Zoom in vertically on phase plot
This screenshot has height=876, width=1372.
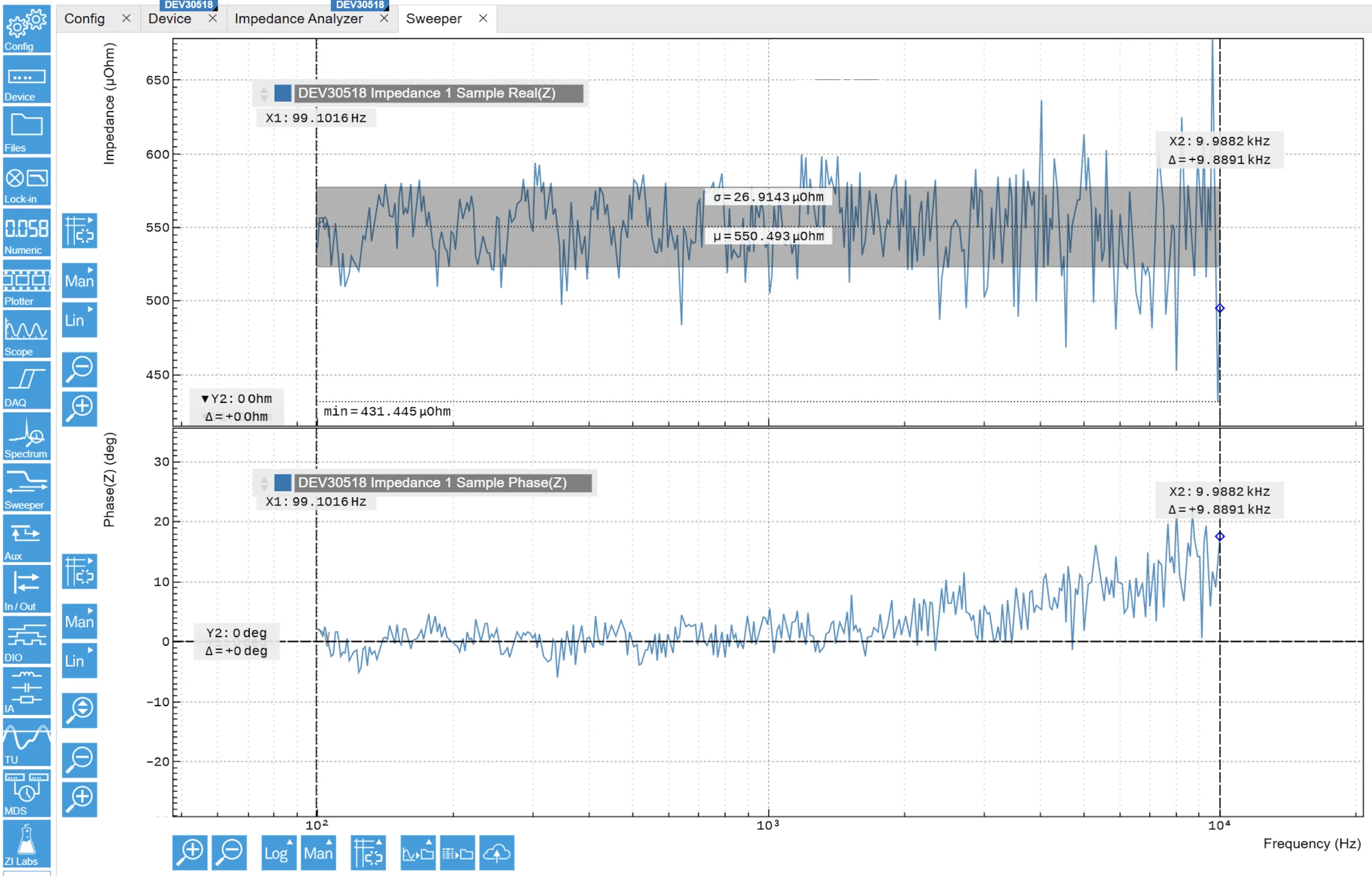pos(79,799)
